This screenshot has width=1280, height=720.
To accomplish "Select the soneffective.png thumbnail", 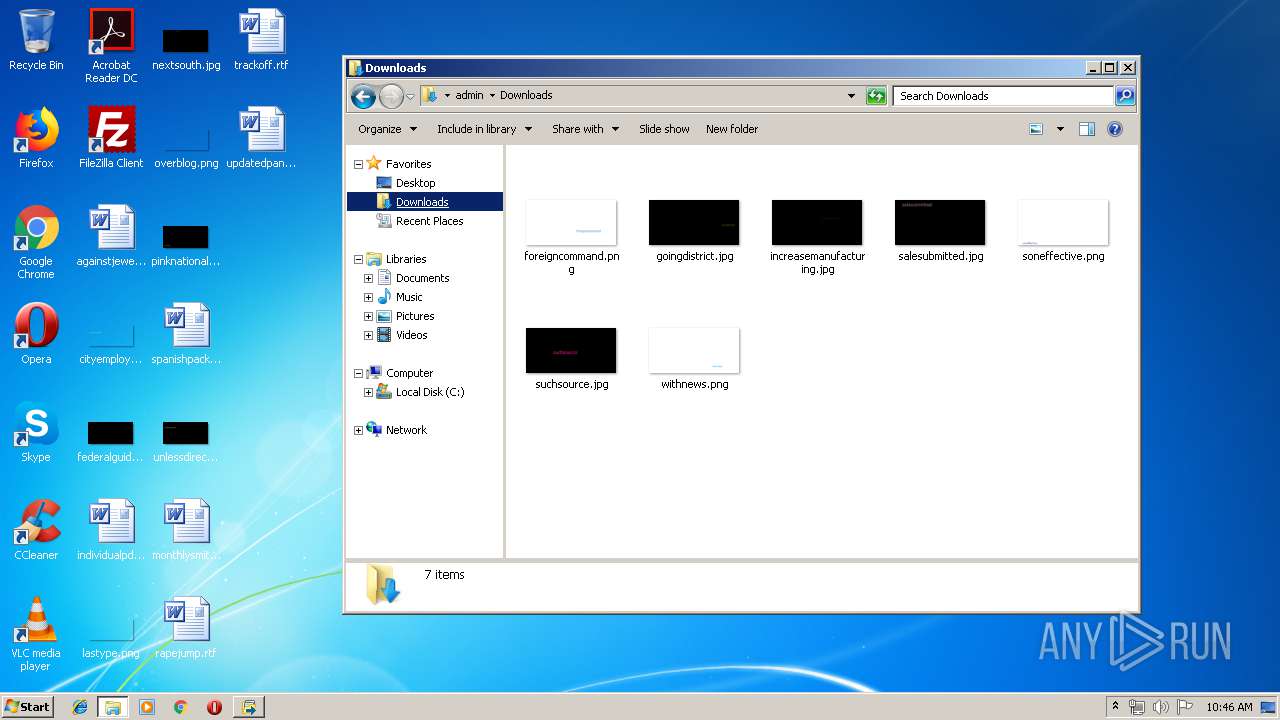I will (x=1063, y=222).
